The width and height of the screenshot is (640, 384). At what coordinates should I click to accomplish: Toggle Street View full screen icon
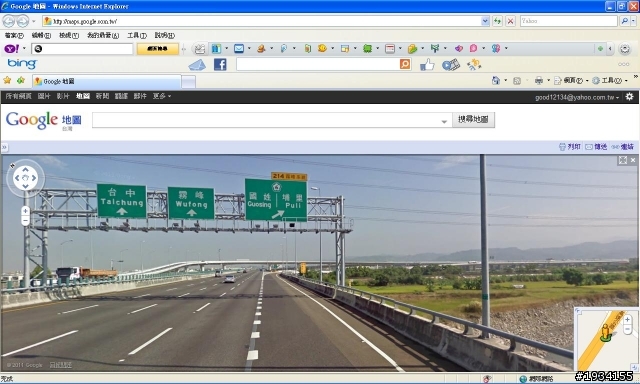click(622, 160)
